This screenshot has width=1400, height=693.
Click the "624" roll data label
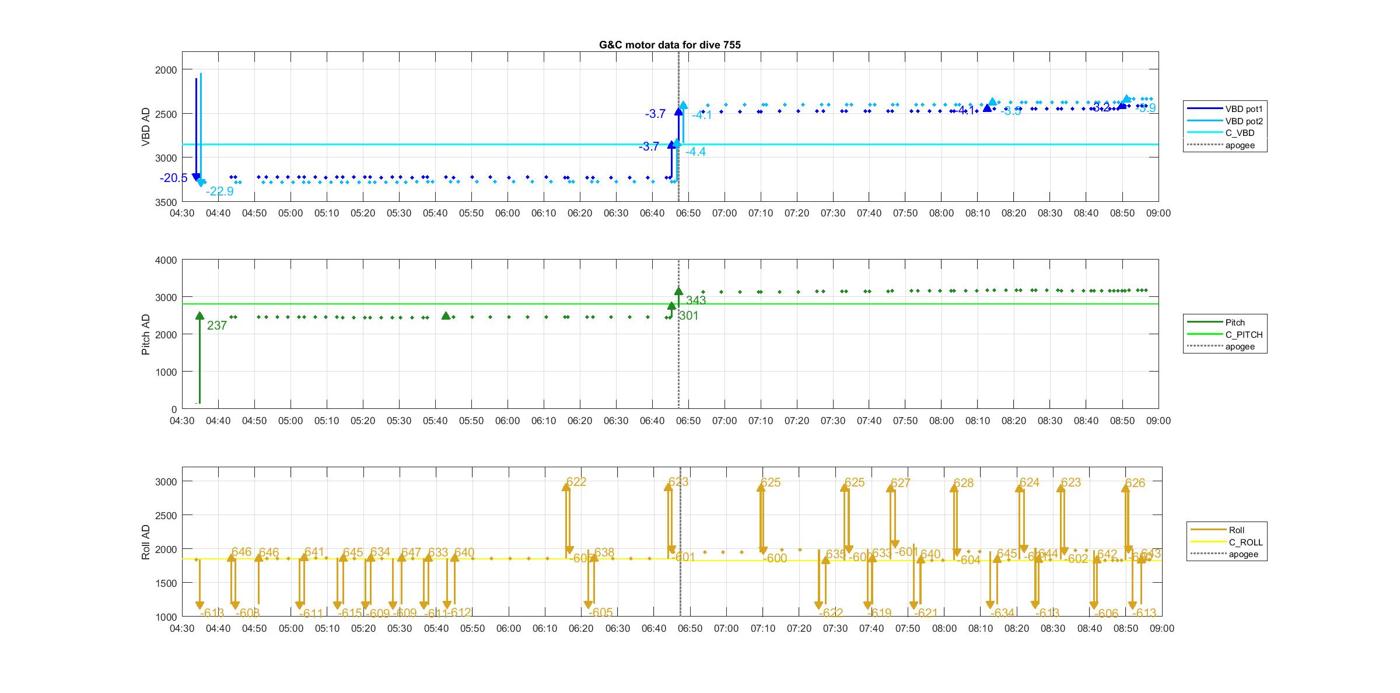pos(1029,483)
